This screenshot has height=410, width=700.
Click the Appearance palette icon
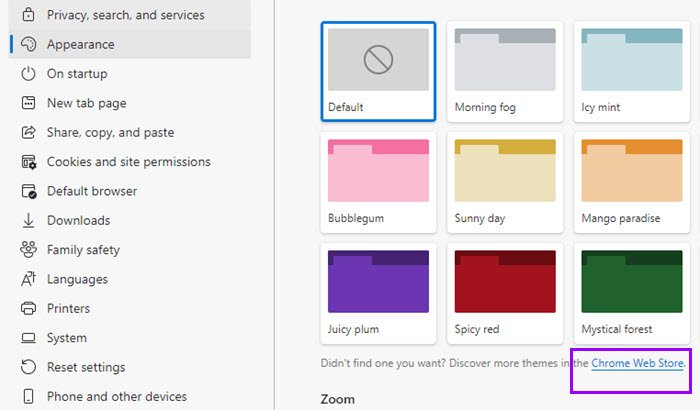click(28, 44)
